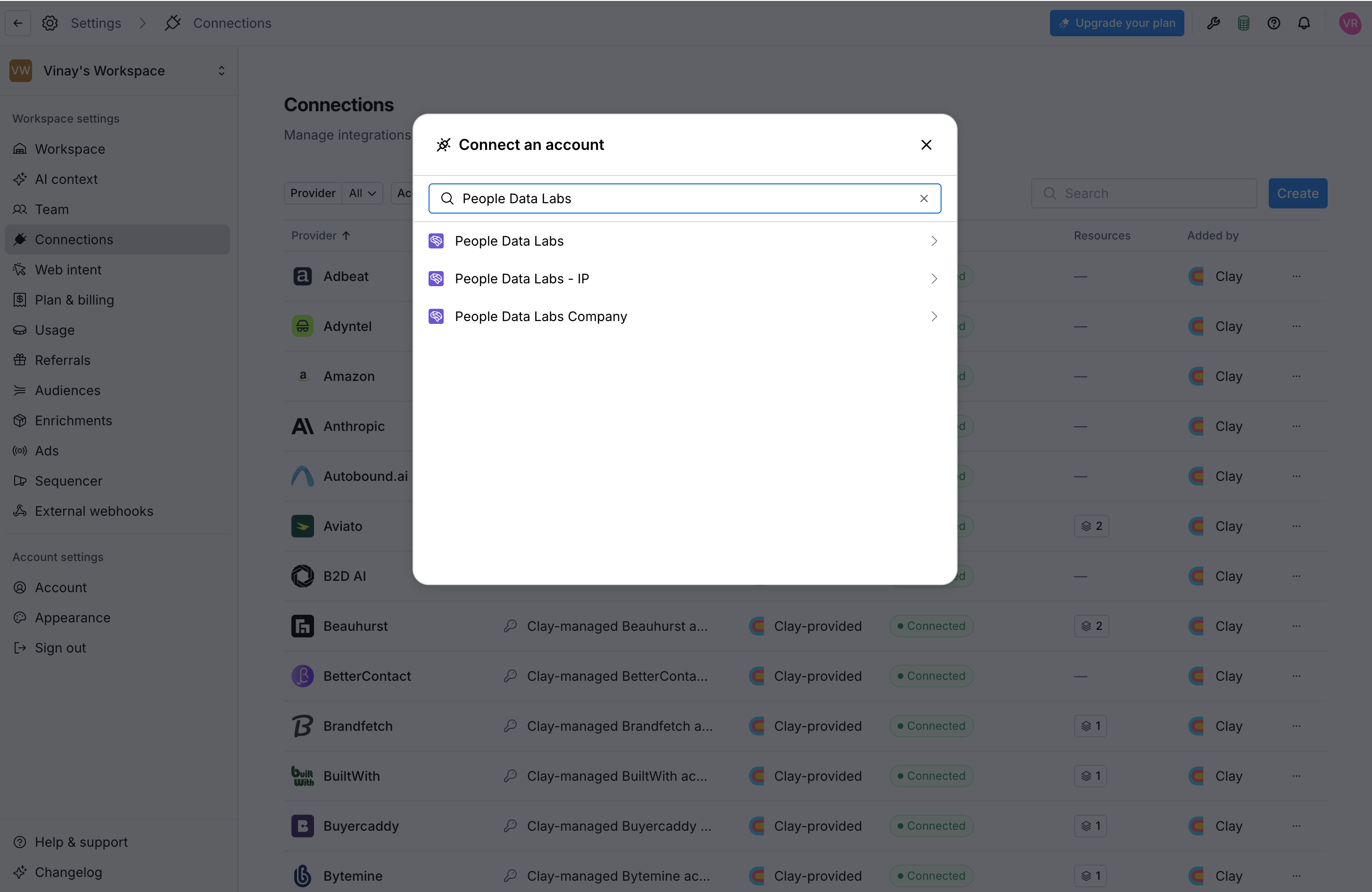Viewport: 1372px width, 892px height.
Task: Open Workspace settings page
Action: [117, 149]
